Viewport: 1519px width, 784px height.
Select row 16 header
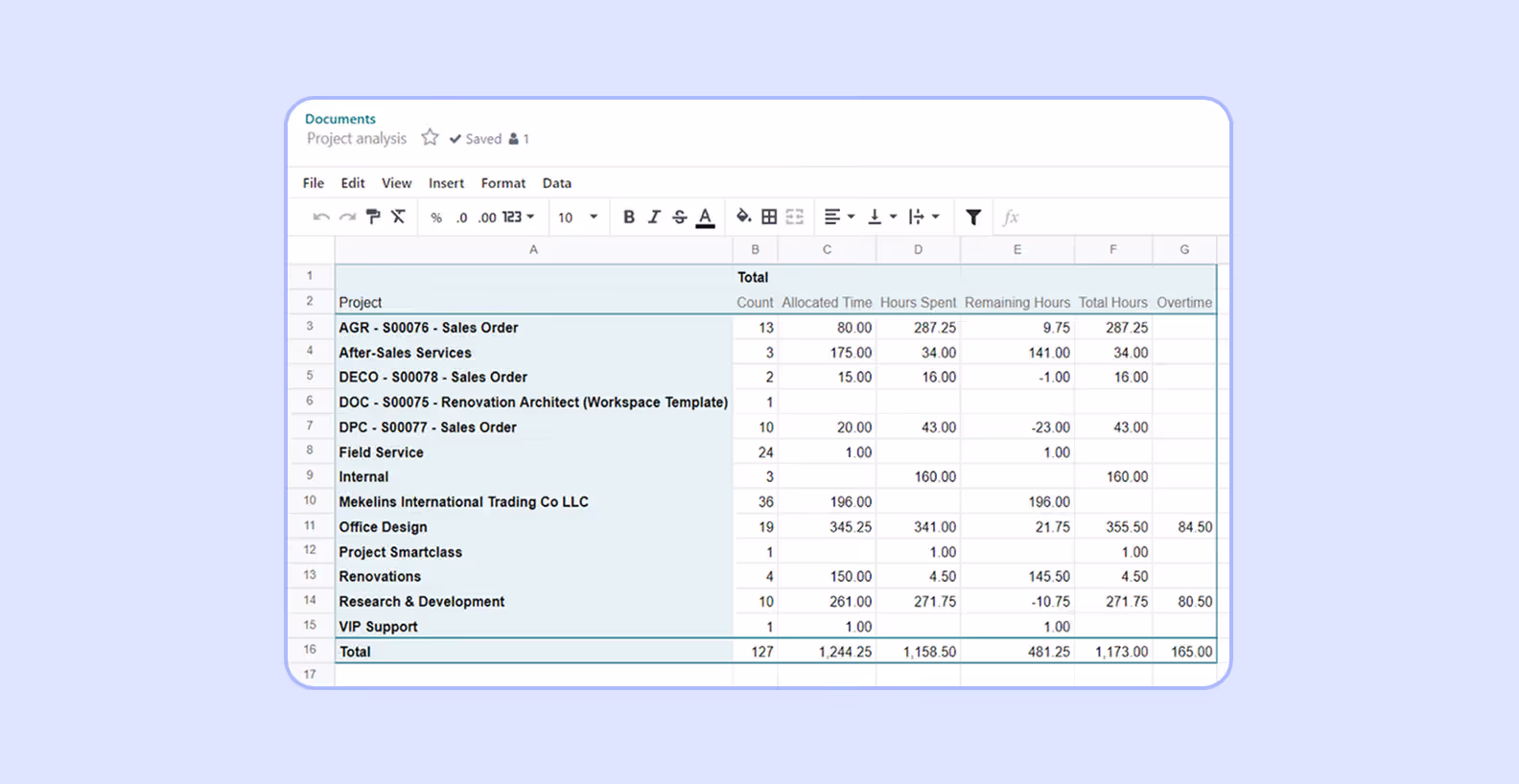point(311,650)
